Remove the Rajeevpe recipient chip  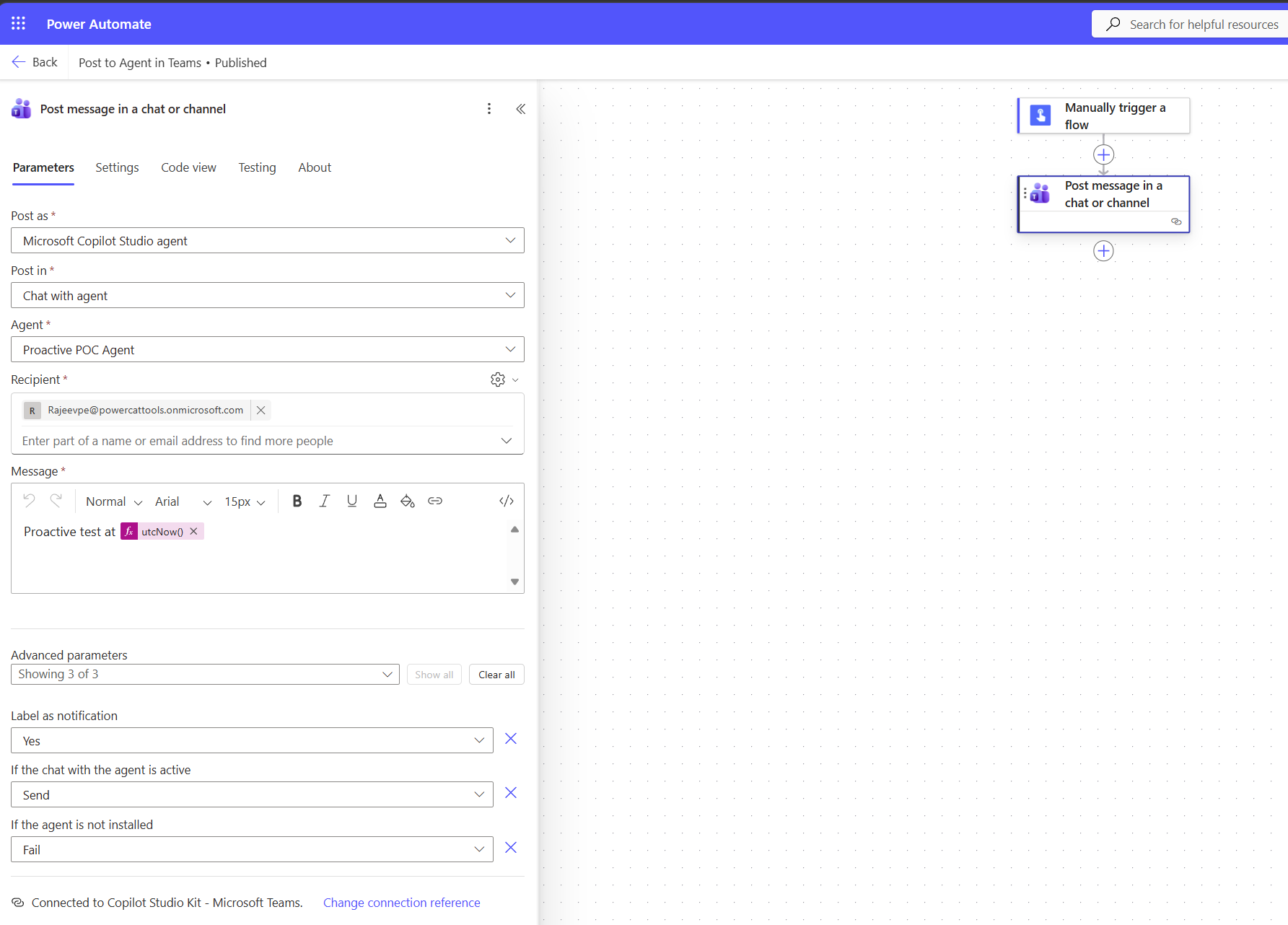[x=261, y=410]
